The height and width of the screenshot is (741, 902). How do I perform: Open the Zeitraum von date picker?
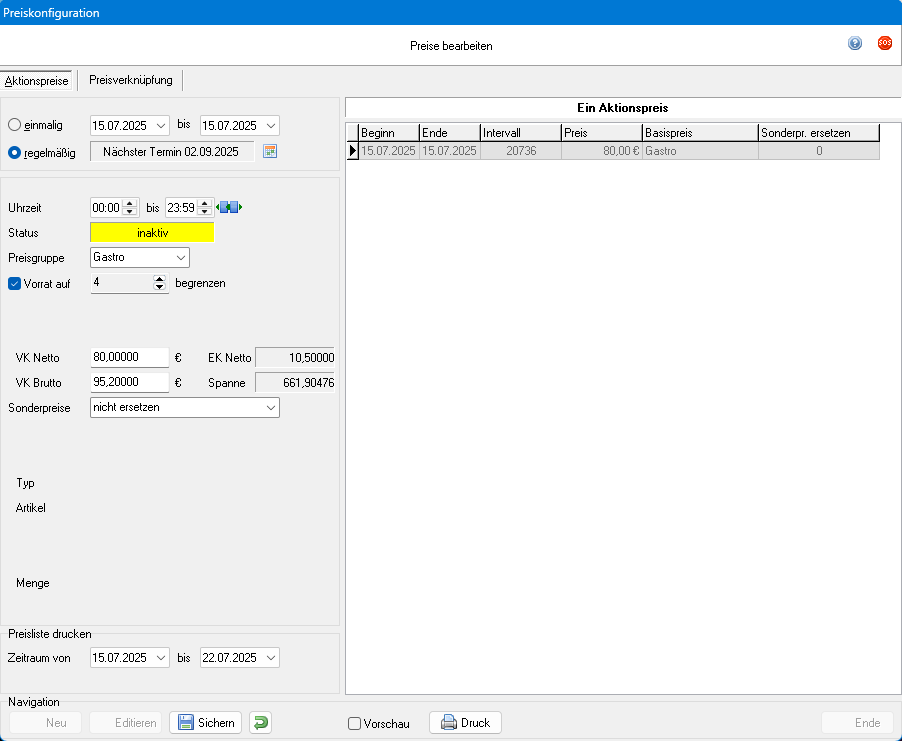pyautogui.click(x=162, y=658)
